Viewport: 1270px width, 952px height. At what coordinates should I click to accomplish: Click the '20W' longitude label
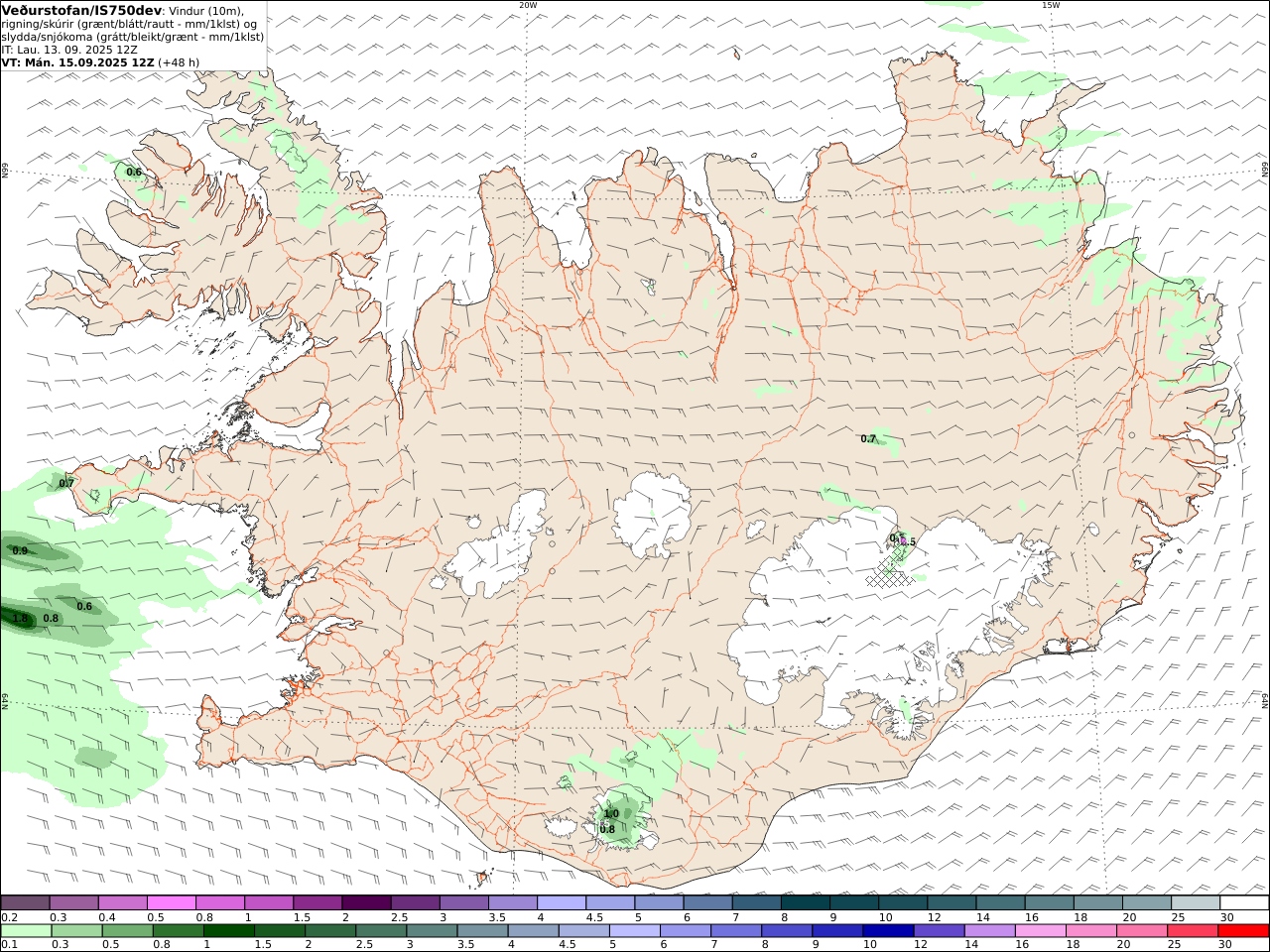pyautogui.click(x=527, y=5)
